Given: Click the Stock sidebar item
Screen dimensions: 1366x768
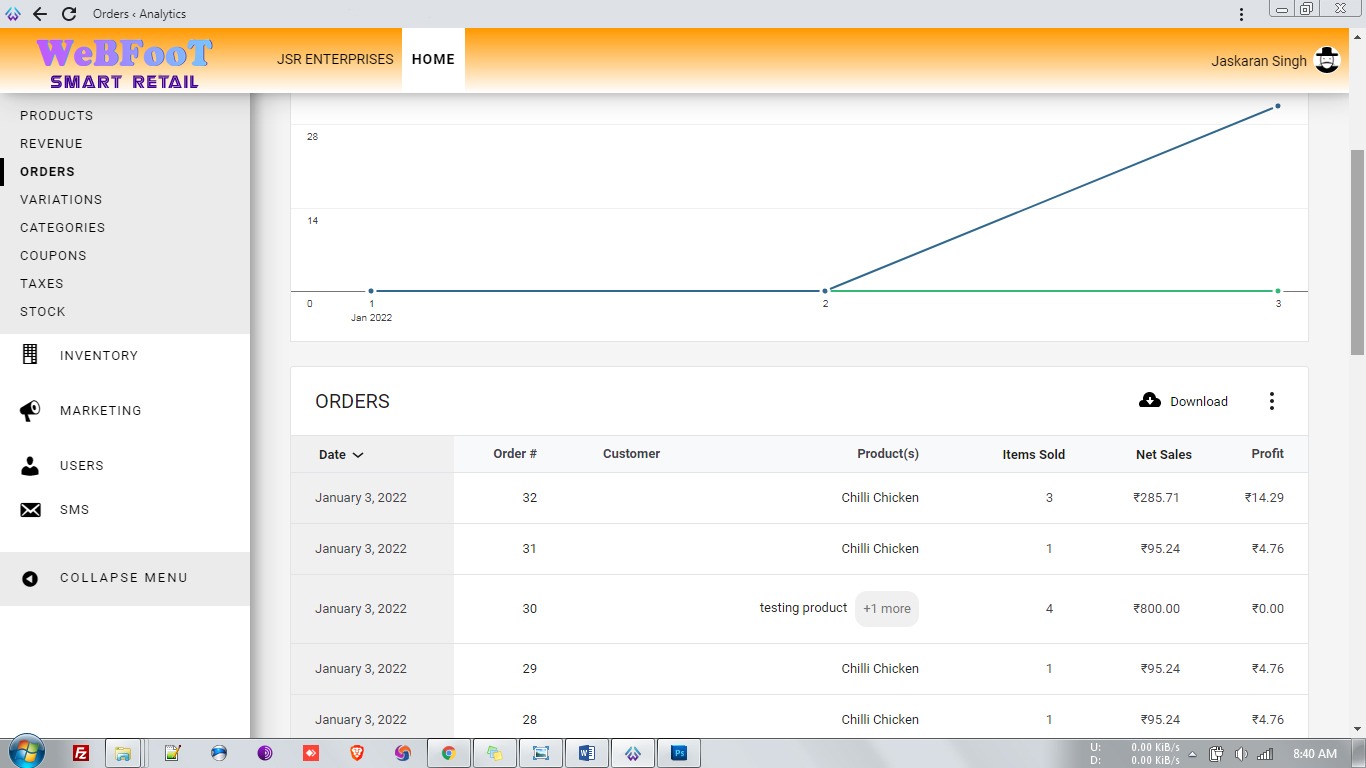Looking at the screenshot, I should point(43,312).
